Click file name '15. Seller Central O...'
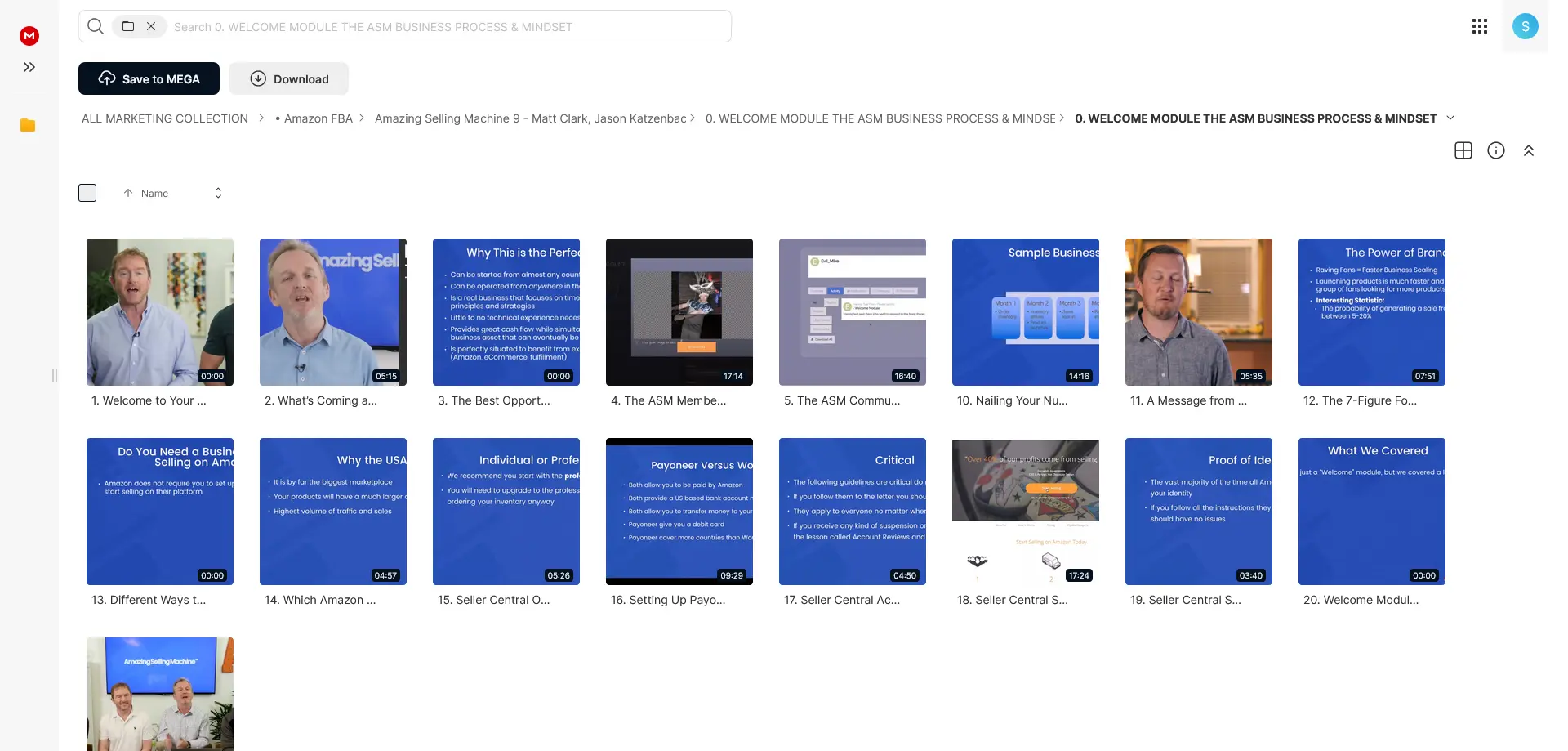The image size is (1568, 751). (494, 600)
